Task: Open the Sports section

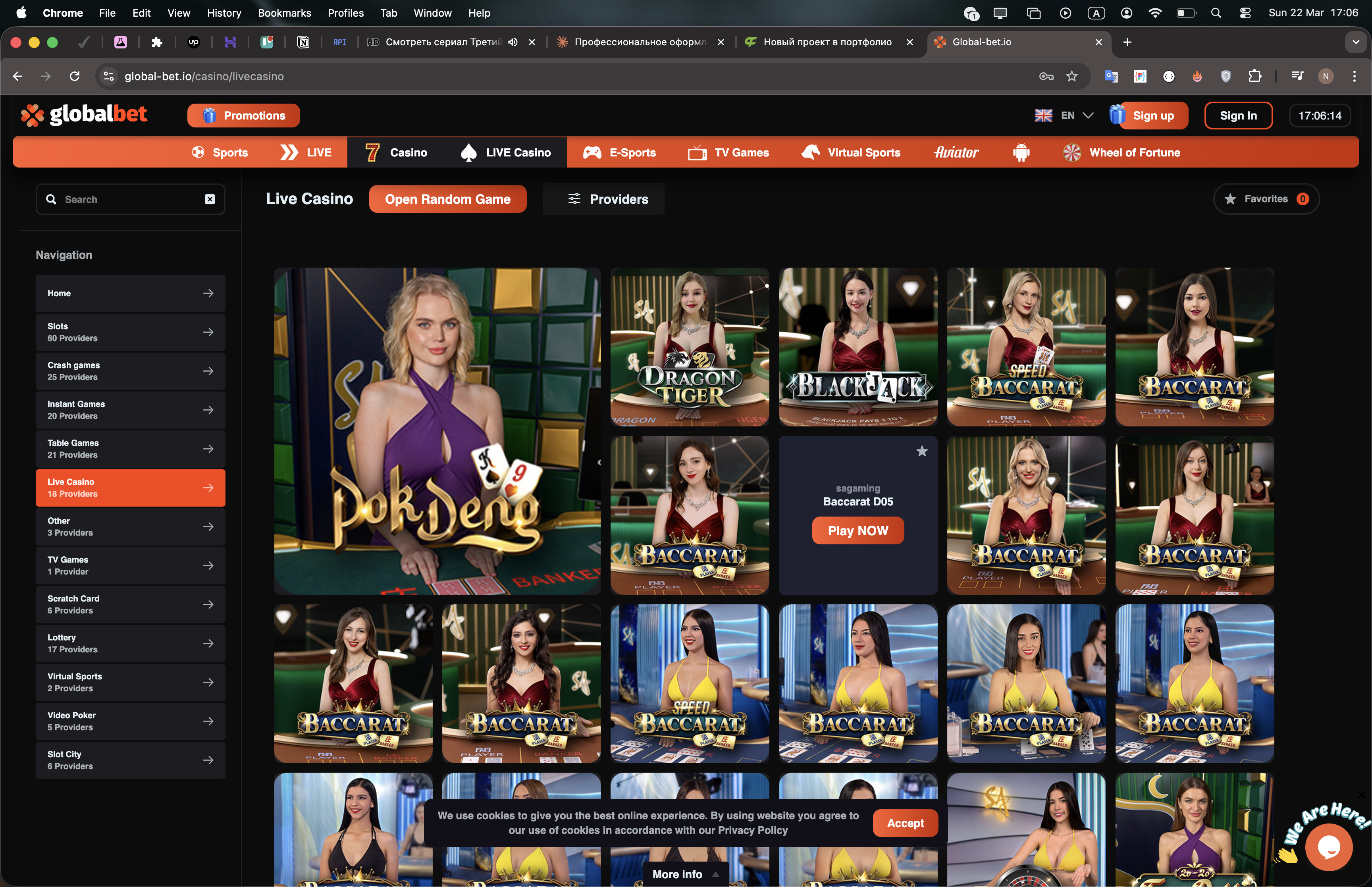Action: tap(220, 152)
